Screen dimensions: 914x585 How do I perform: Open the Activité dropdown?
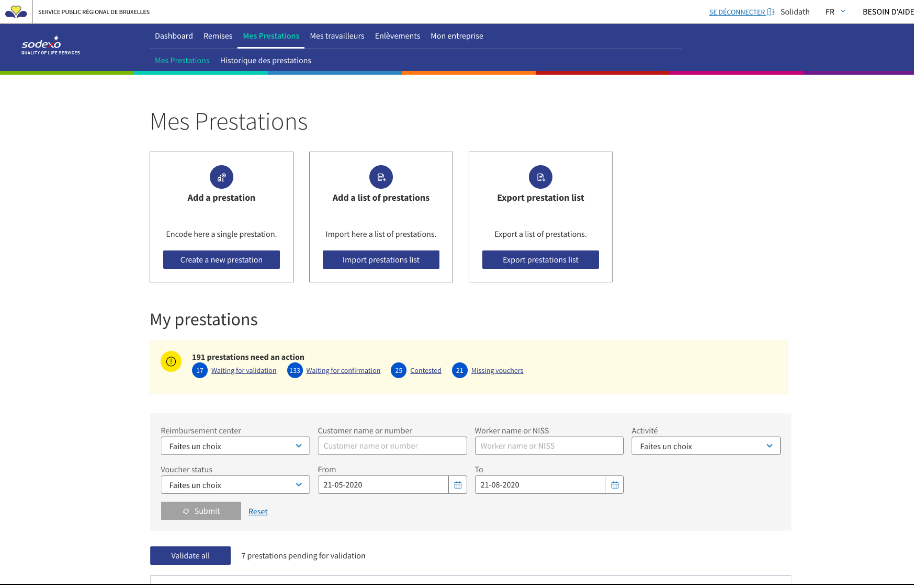tap(706, 446)
